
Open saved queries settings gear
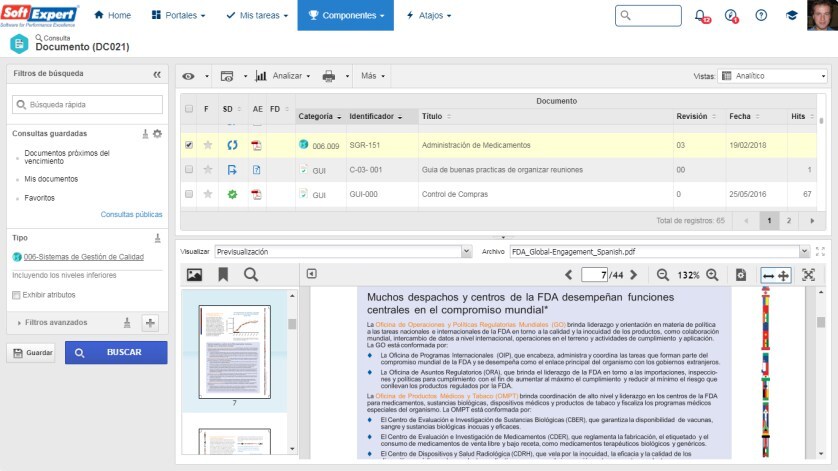pyautogui.click(x=157, y=133)
